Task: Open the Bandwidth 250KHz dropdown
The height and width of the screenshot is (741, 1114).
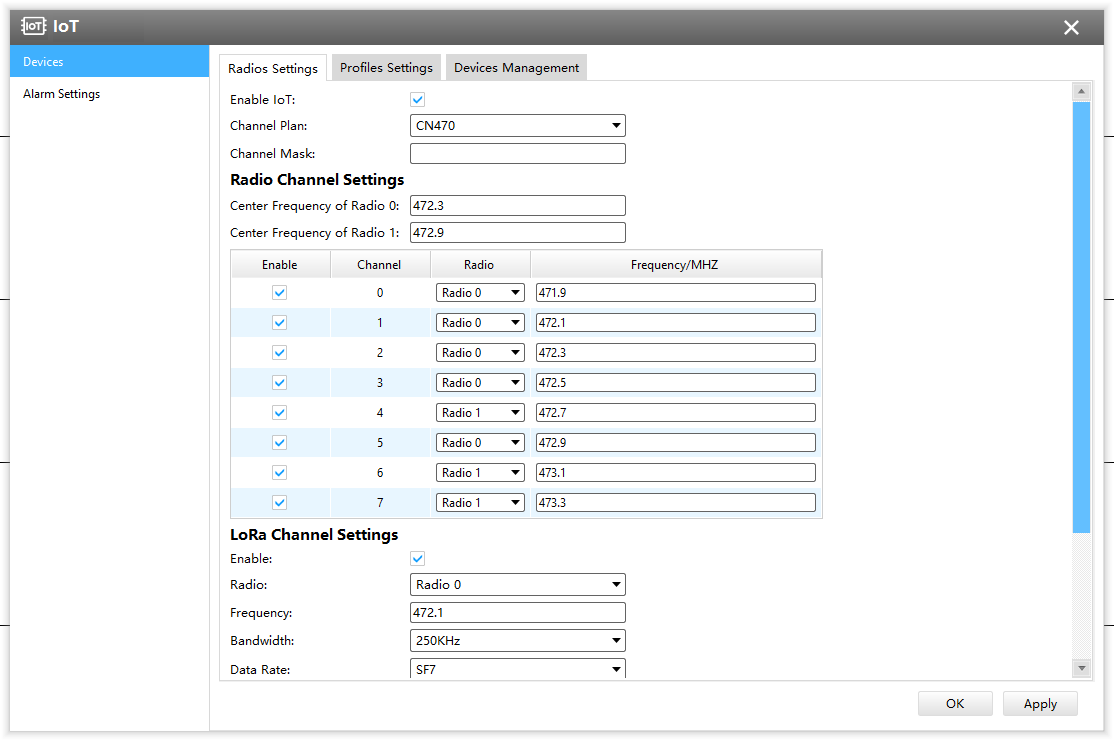Action: [518, 641]
